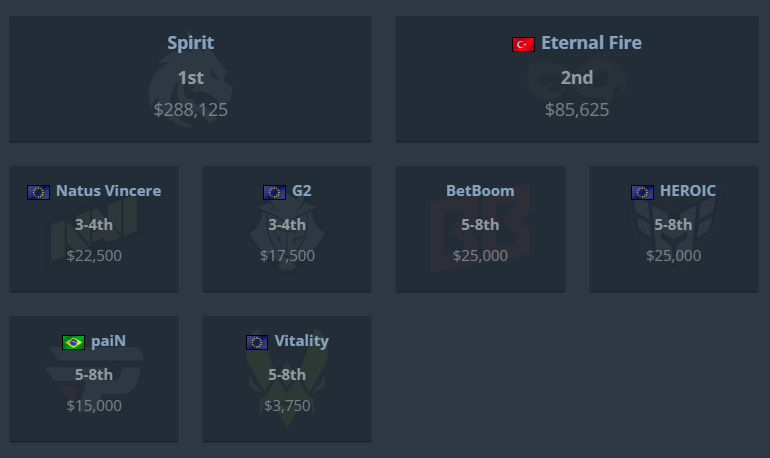Visit the HEROIC team page

688,191
